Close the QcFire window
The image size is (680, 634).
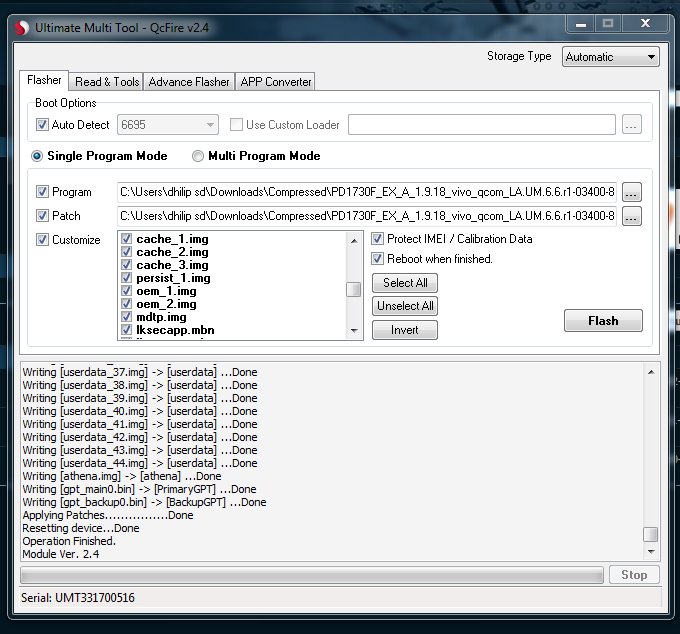click(645, 24)
